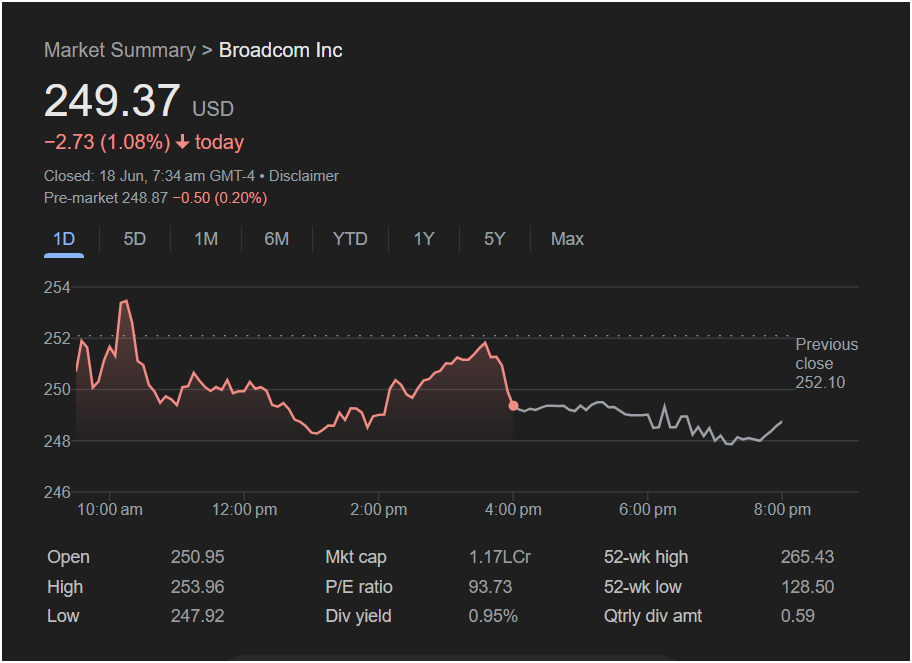
Task: Show the 6M chart tab
Action: 276,239
